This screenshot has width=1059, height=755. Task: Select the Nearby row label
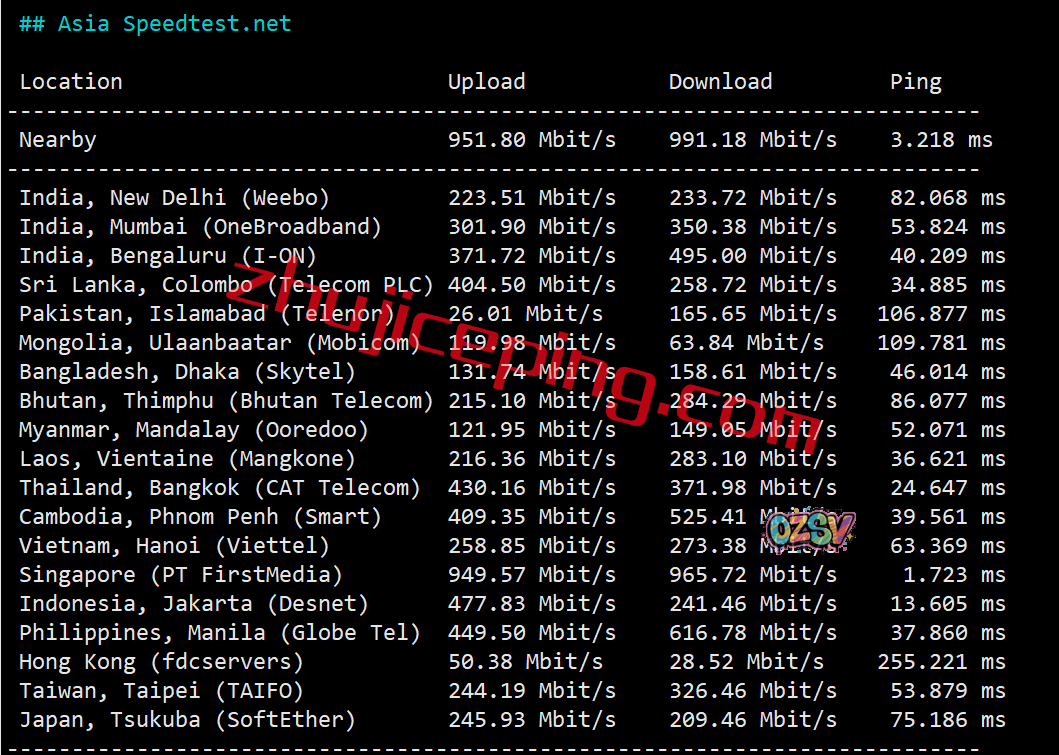click(58, 140)
